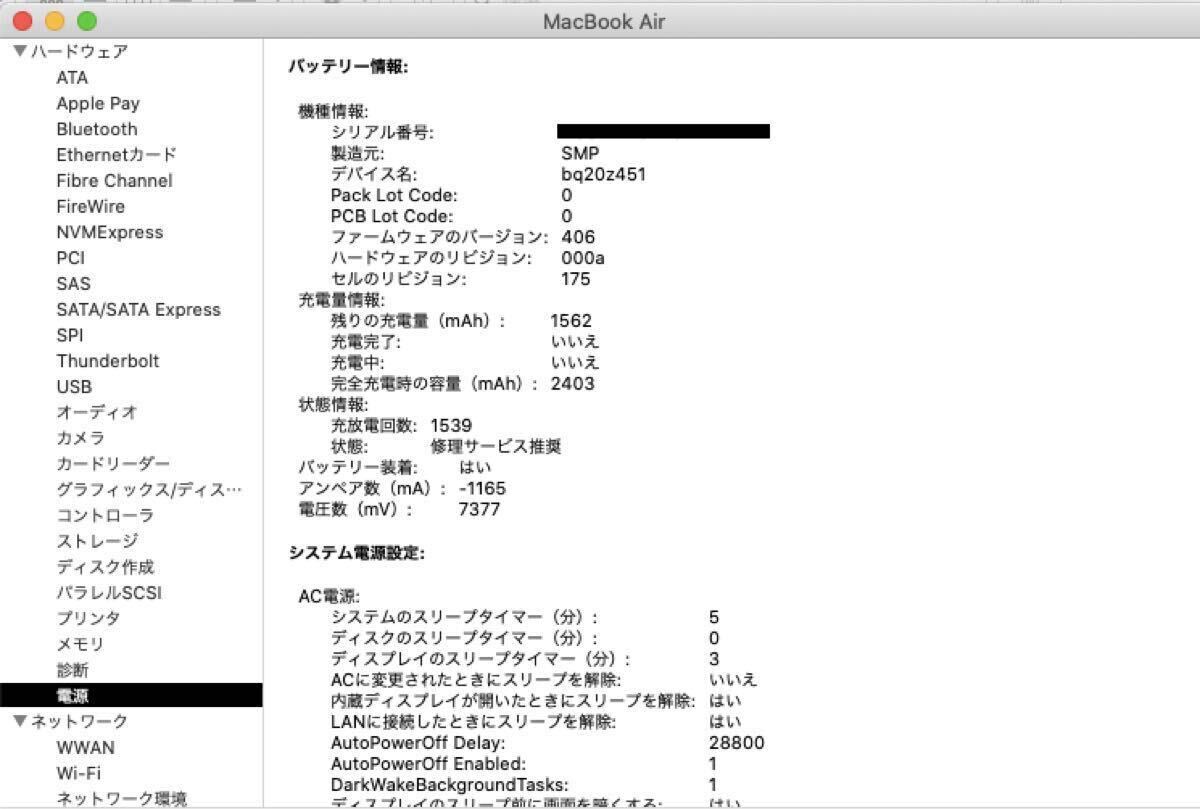This screenshot has width=1200, height=809.
Task: Click the highlighted 電源 entry
Action: click(131, 695)
